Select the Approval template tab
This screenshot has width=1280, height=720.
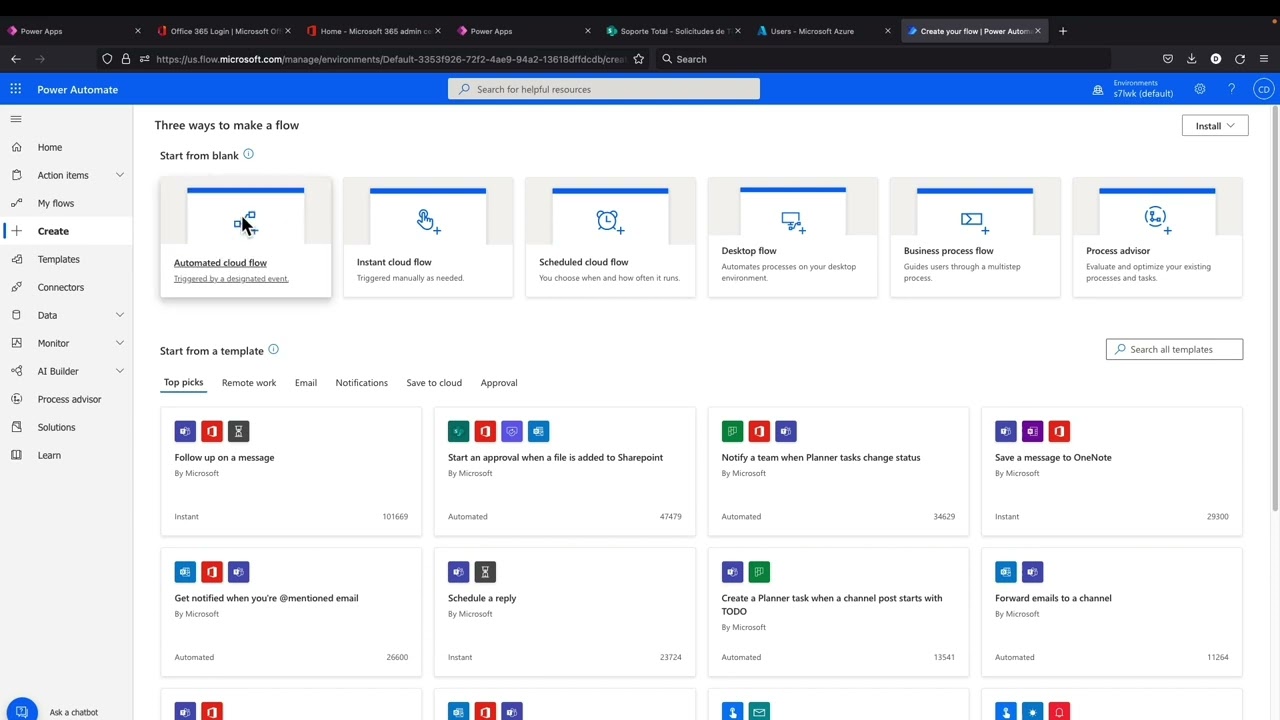[x=499, y=383]
